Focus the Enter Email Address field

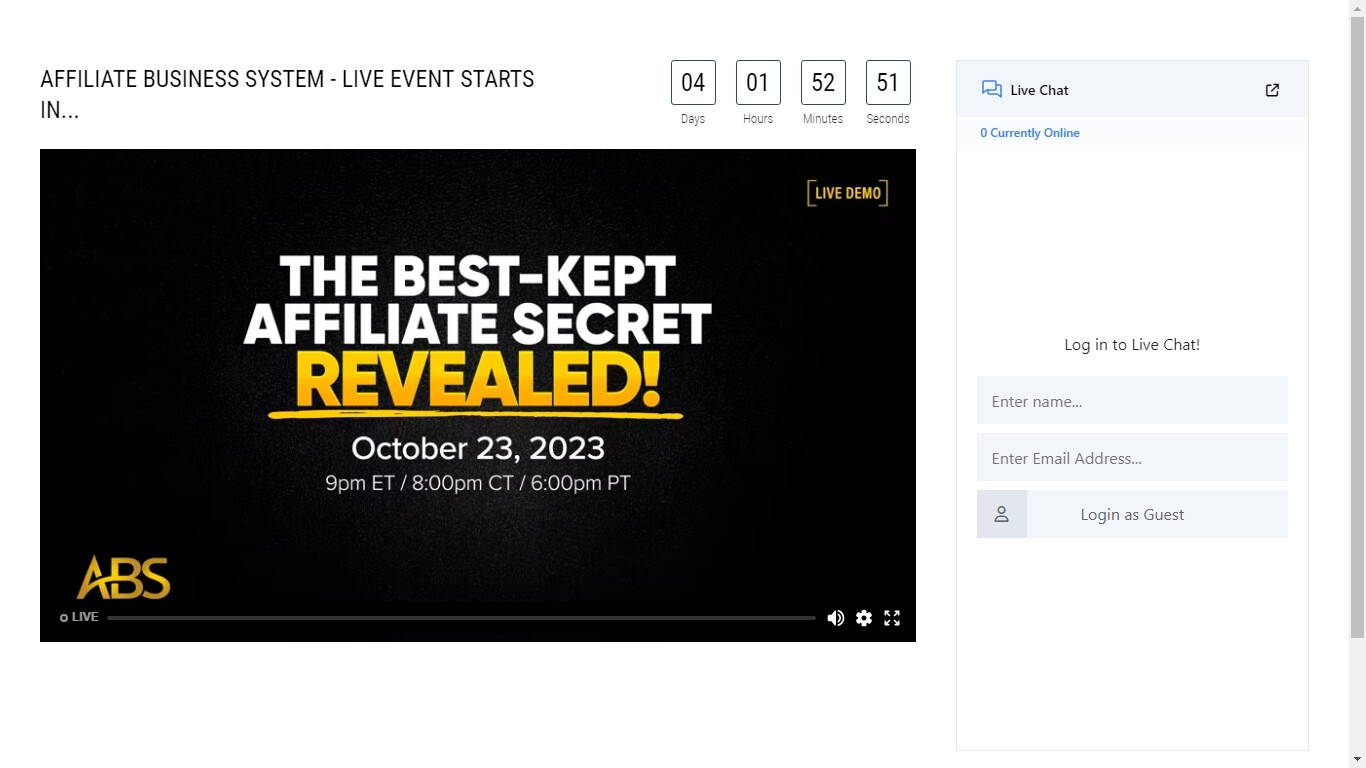[1132, 457]
